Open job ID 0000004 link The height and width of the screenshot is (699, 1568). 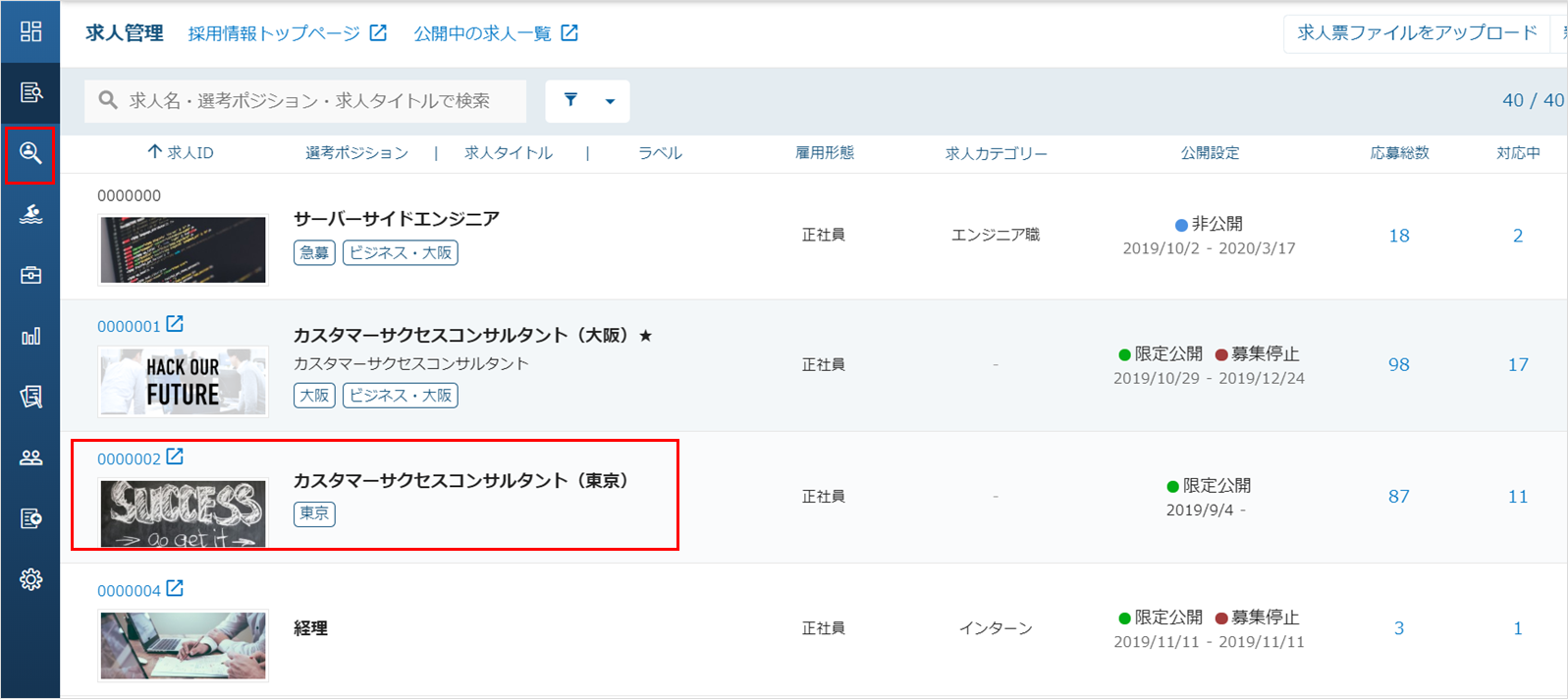[x=129, y=590]
